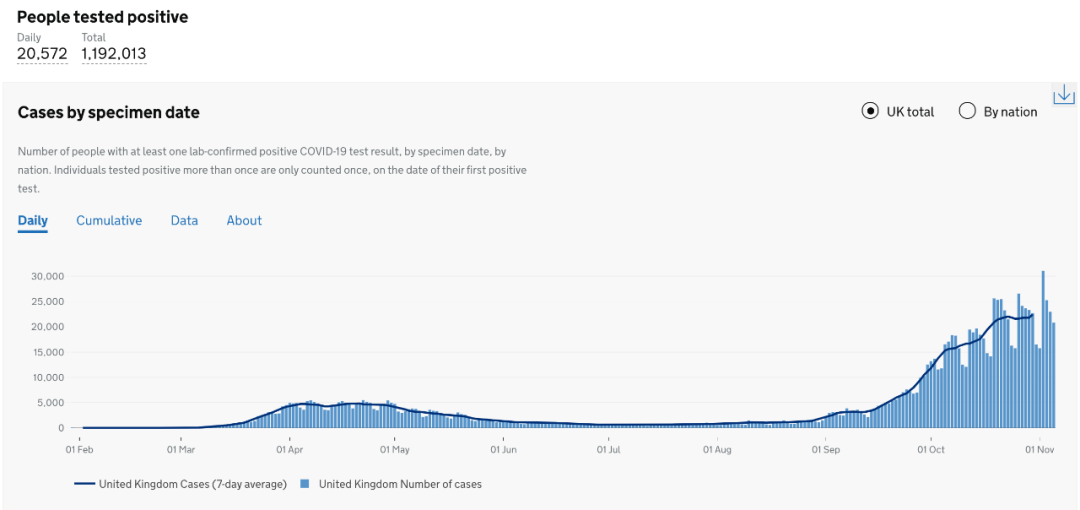Open the Data tab

[185, 221]
